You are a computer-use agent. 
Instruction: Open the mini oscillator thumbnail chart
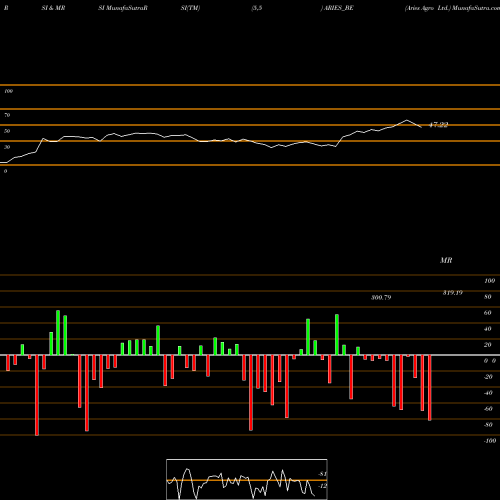click(x=247, y=479)
